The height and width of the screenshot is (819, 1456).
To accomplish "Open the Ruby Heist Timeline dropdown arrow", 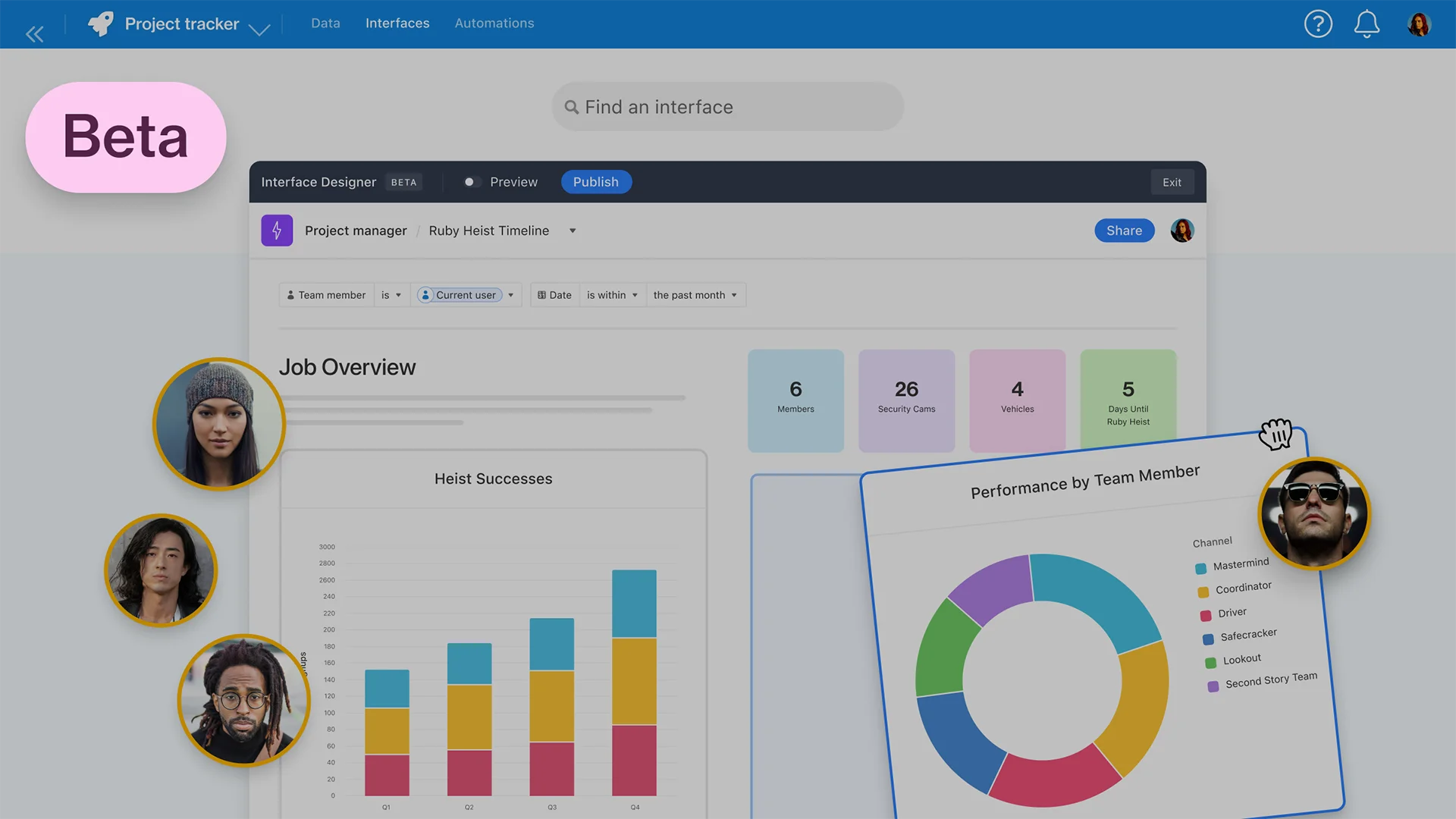I will (x=573, y=231).
